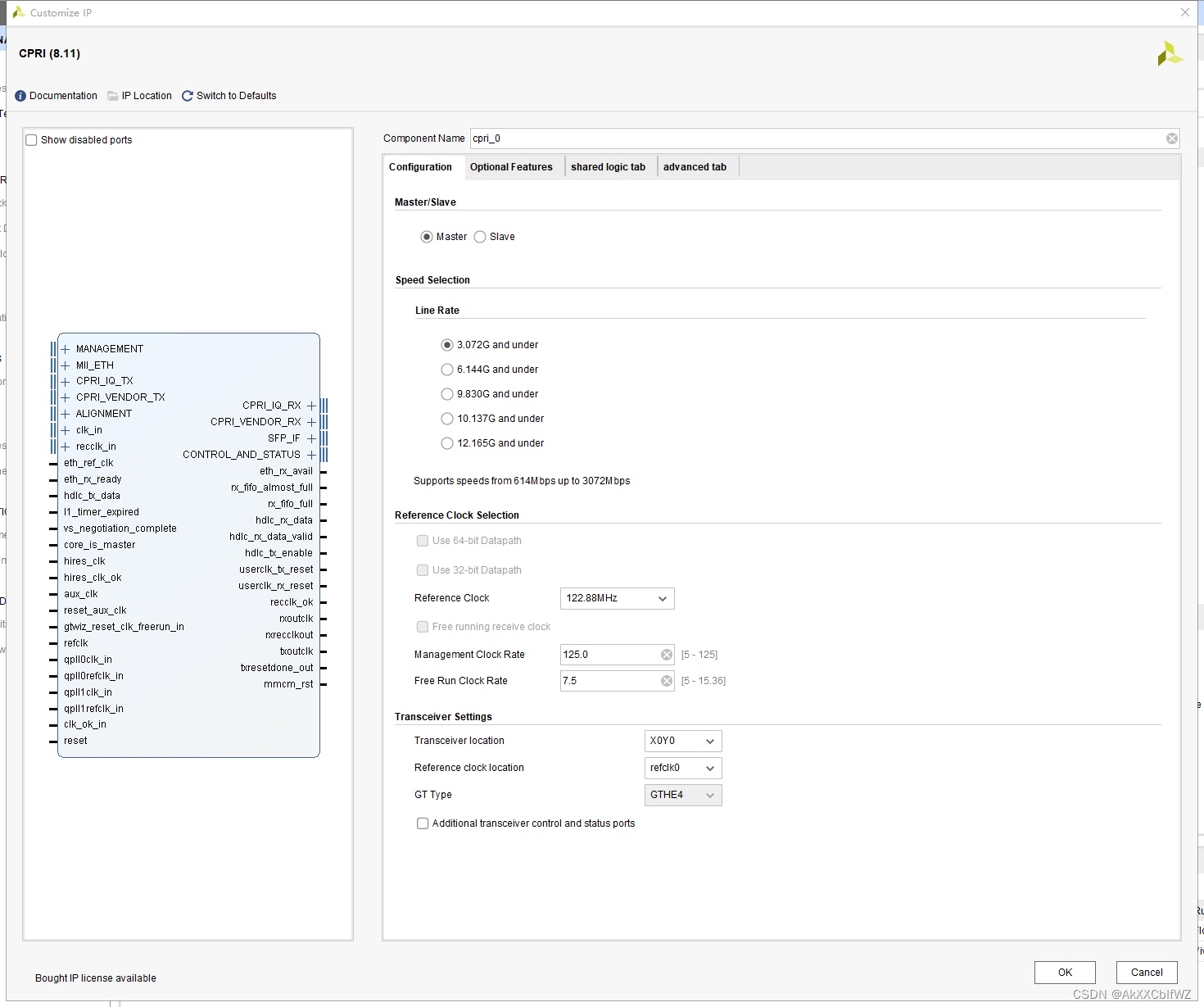Screen dimensions: 1204x1007
Task: Expand the SFP_IF port group
Action: click(311, 438)
